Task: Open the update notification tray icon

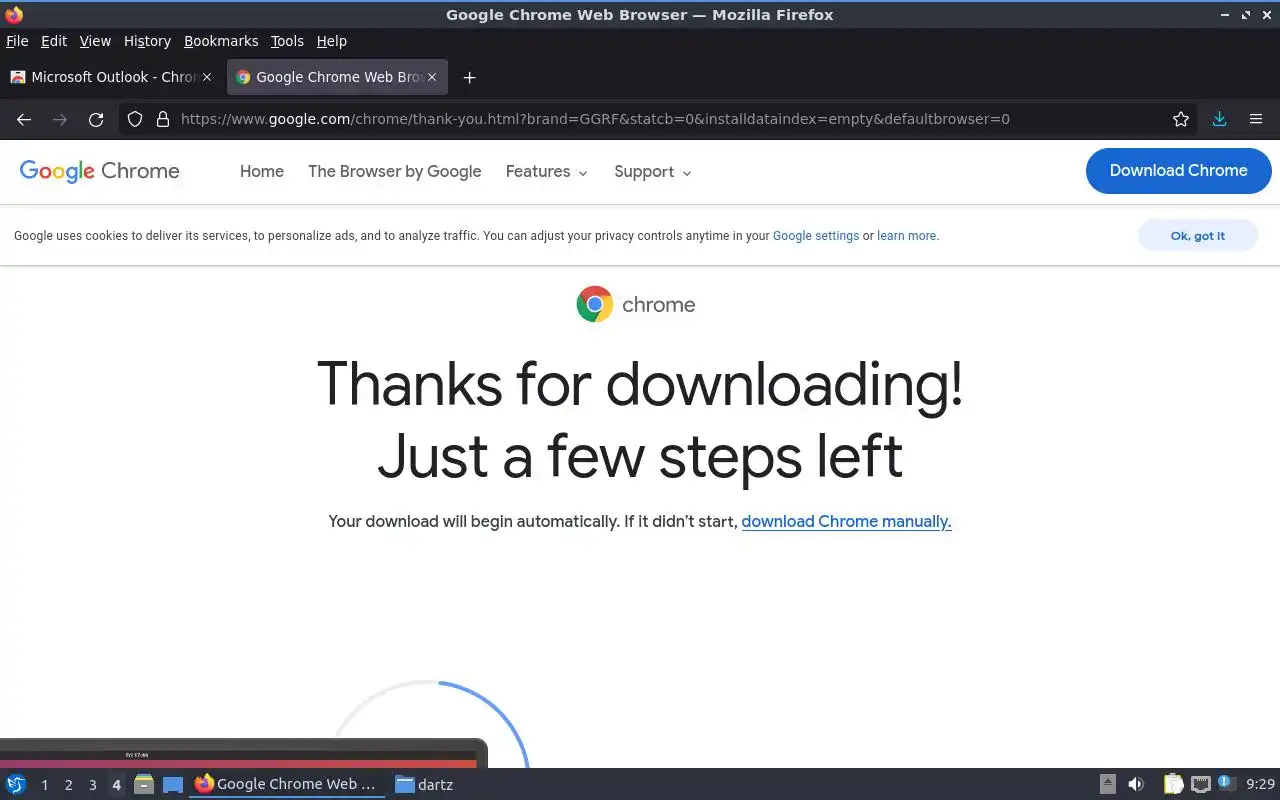Action: point(1227,783)
